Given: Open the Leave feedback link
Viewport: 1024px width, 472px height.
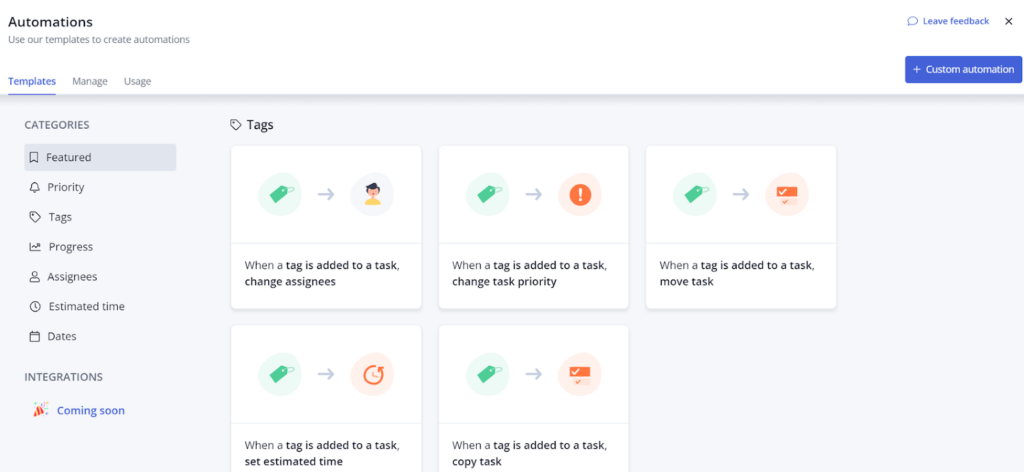Looking at the screenshot, I should click(x=948, y=21).
